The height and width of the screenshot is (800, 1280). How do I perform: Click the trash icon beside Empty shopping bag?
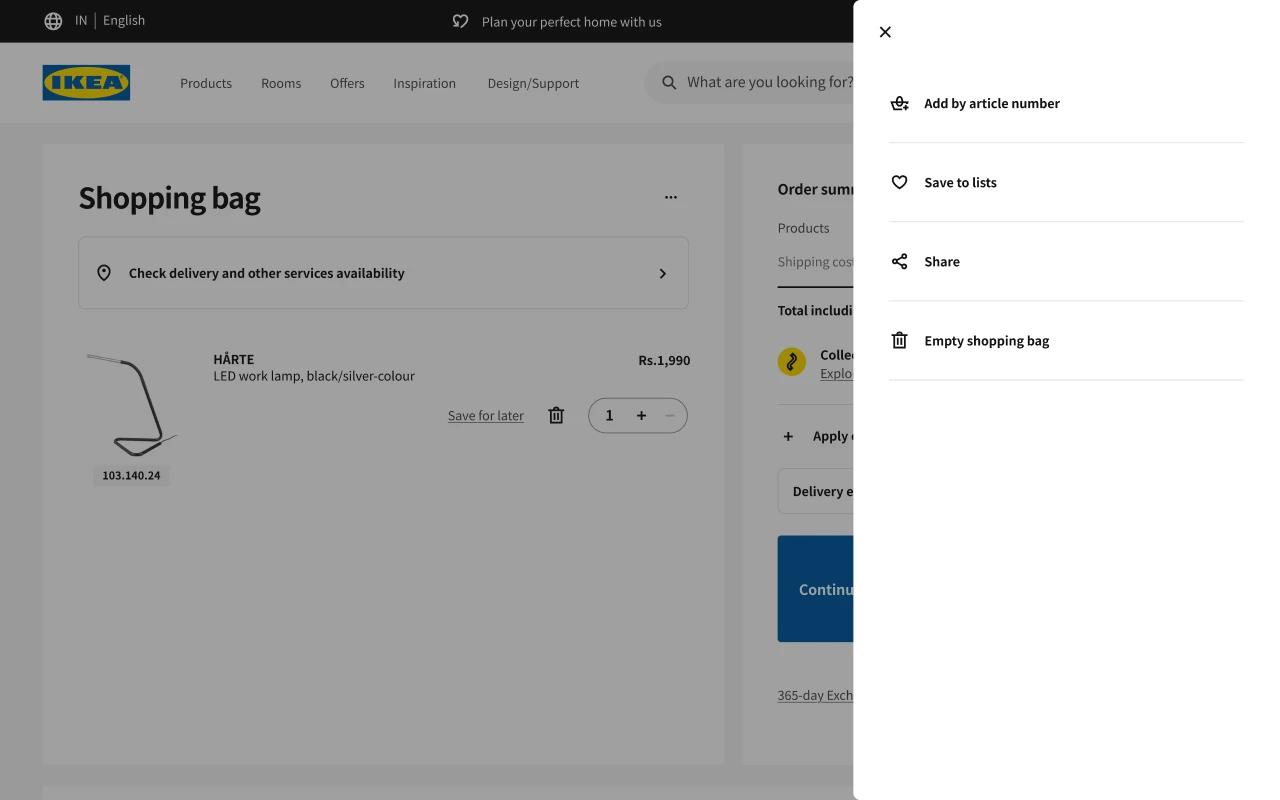pos(900,340)
